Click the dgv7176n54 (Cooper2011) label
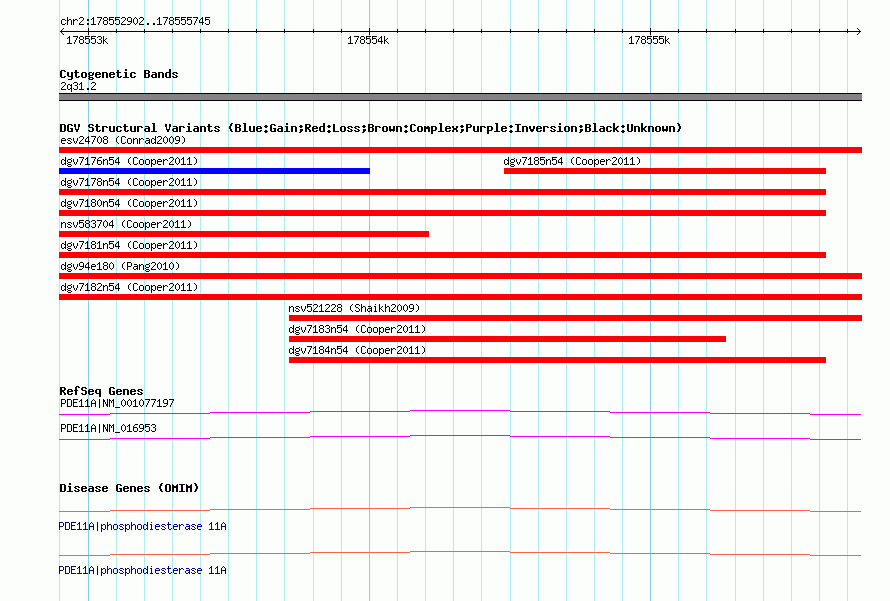 [x=129, y=161]
